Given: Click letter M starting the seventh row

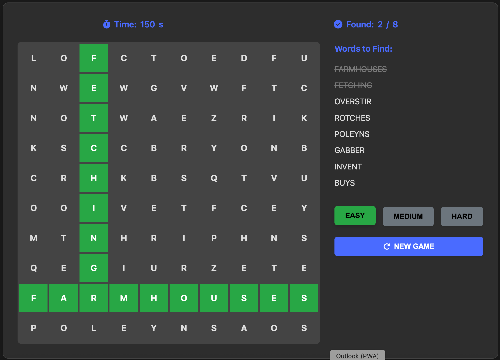Looking at the screenshot, I should tap(34, 238).
